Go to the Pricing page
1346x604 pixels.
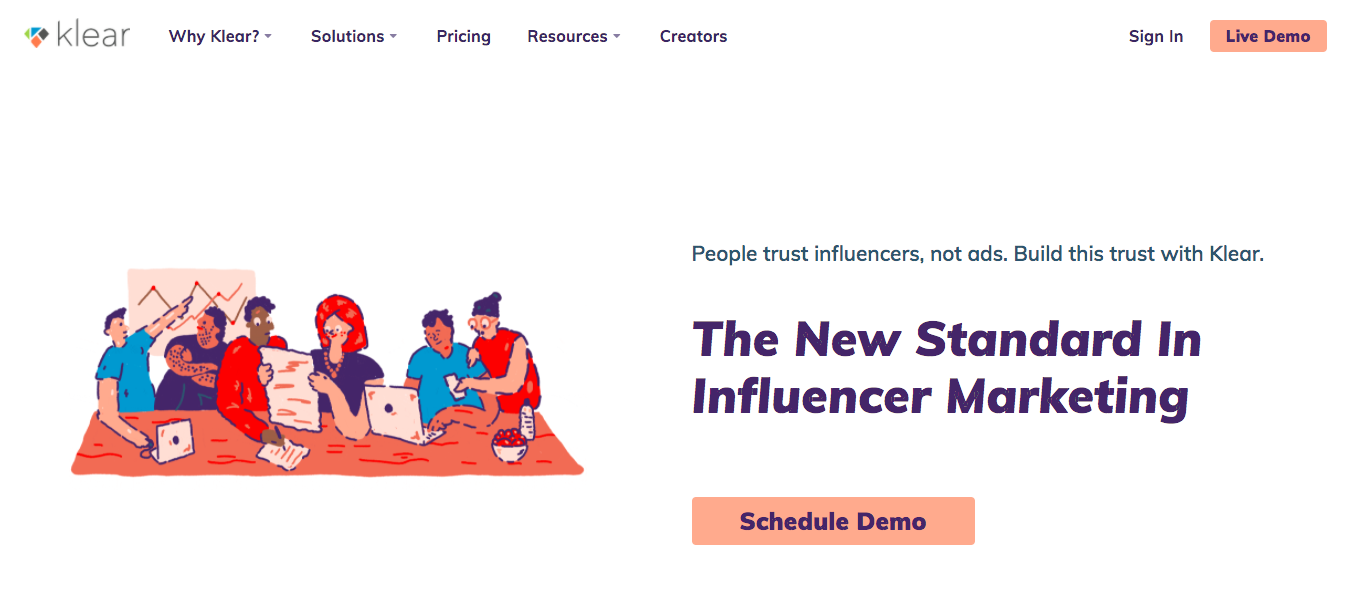(463, 37)
